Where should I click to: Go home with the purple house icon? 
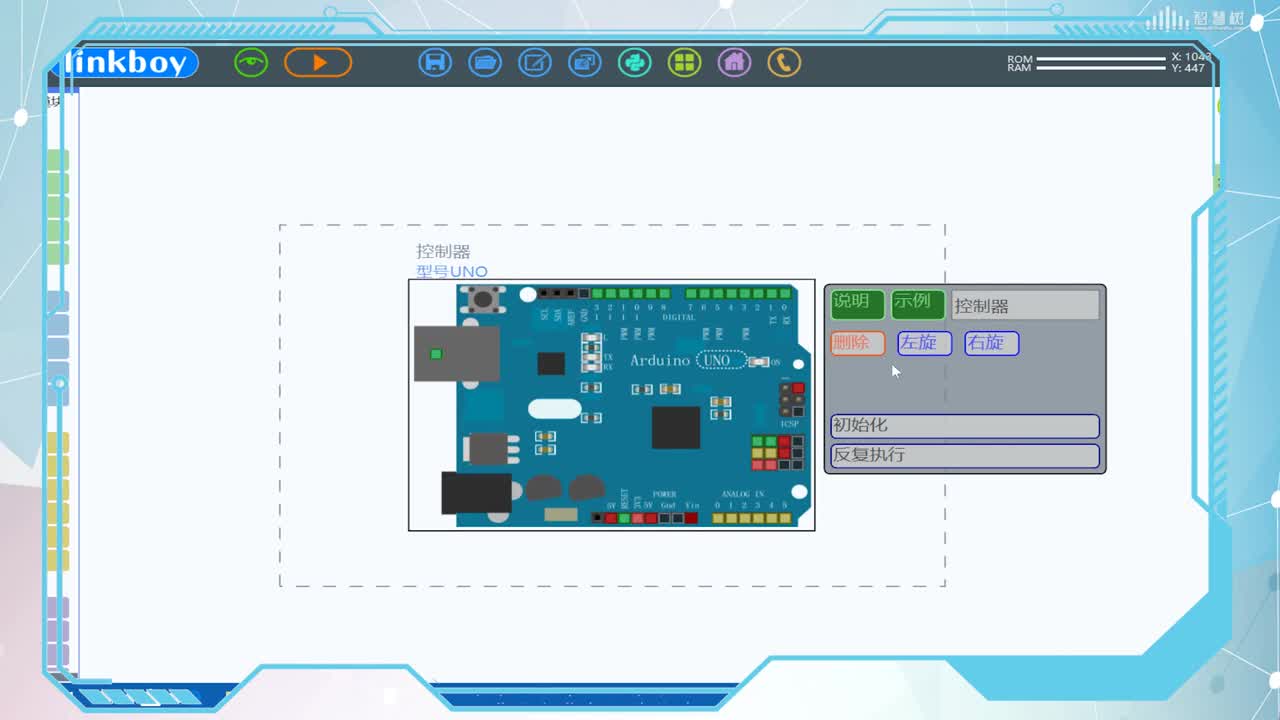[x=735, y=63]
